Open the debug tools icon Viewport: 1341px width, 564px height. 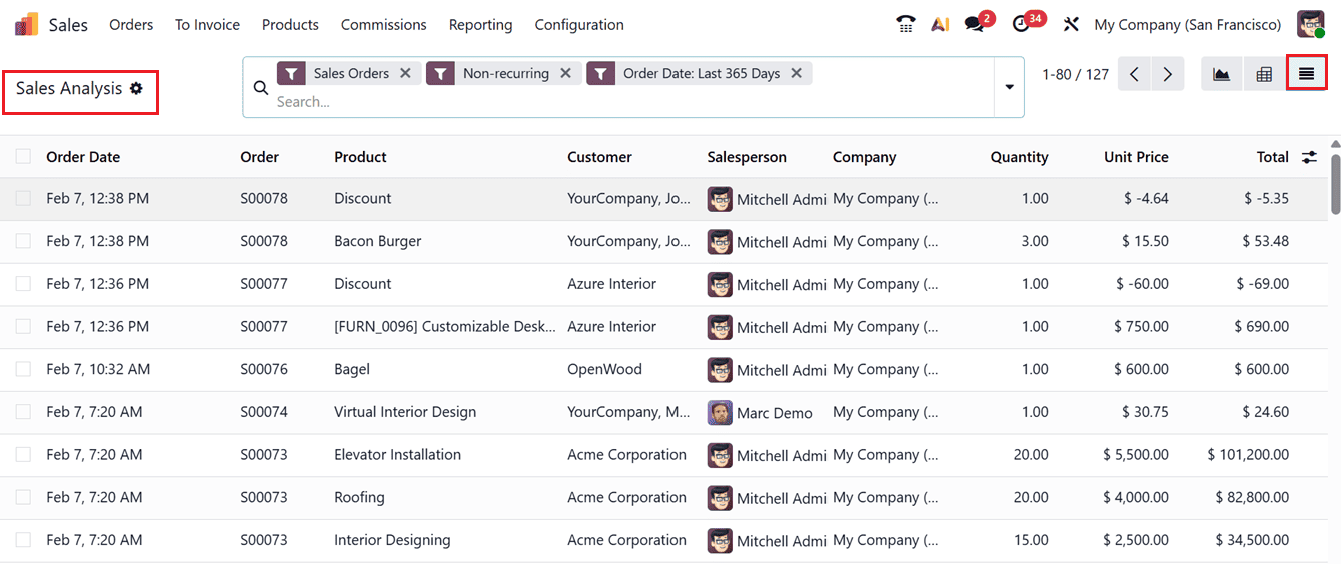pos(1071,24)
